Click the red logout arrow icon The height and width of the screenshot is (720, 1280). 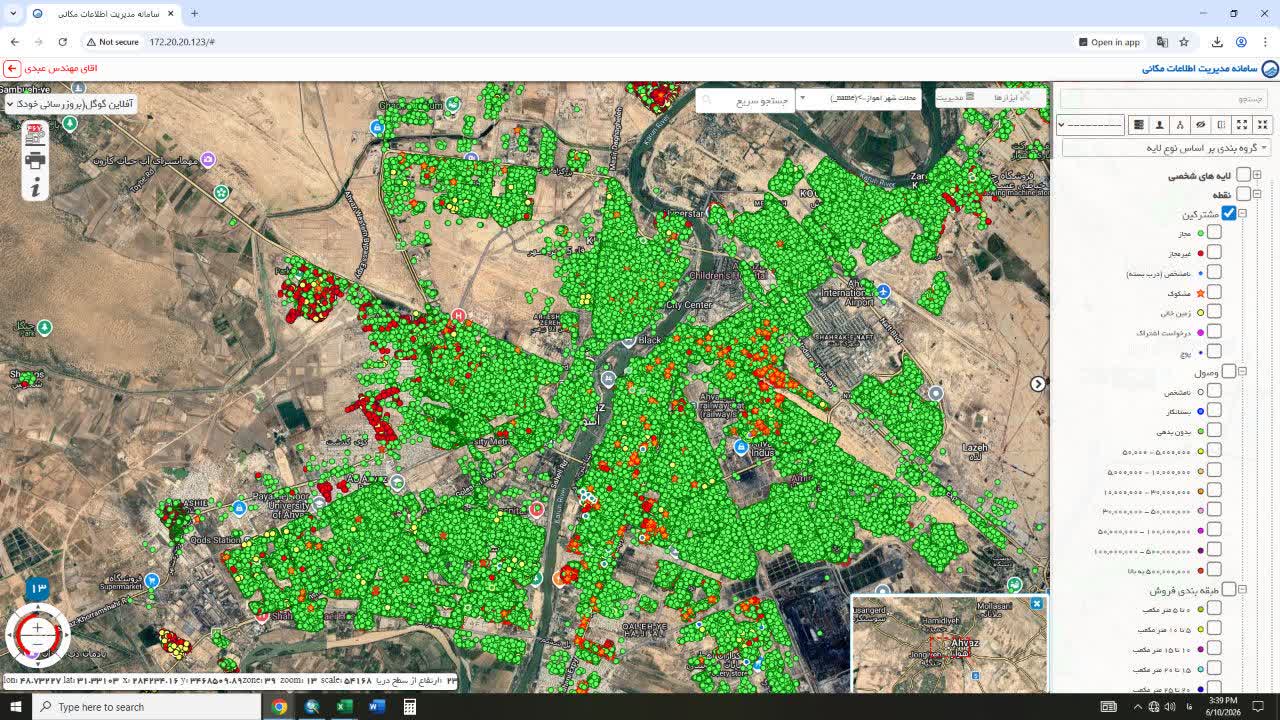12,68
